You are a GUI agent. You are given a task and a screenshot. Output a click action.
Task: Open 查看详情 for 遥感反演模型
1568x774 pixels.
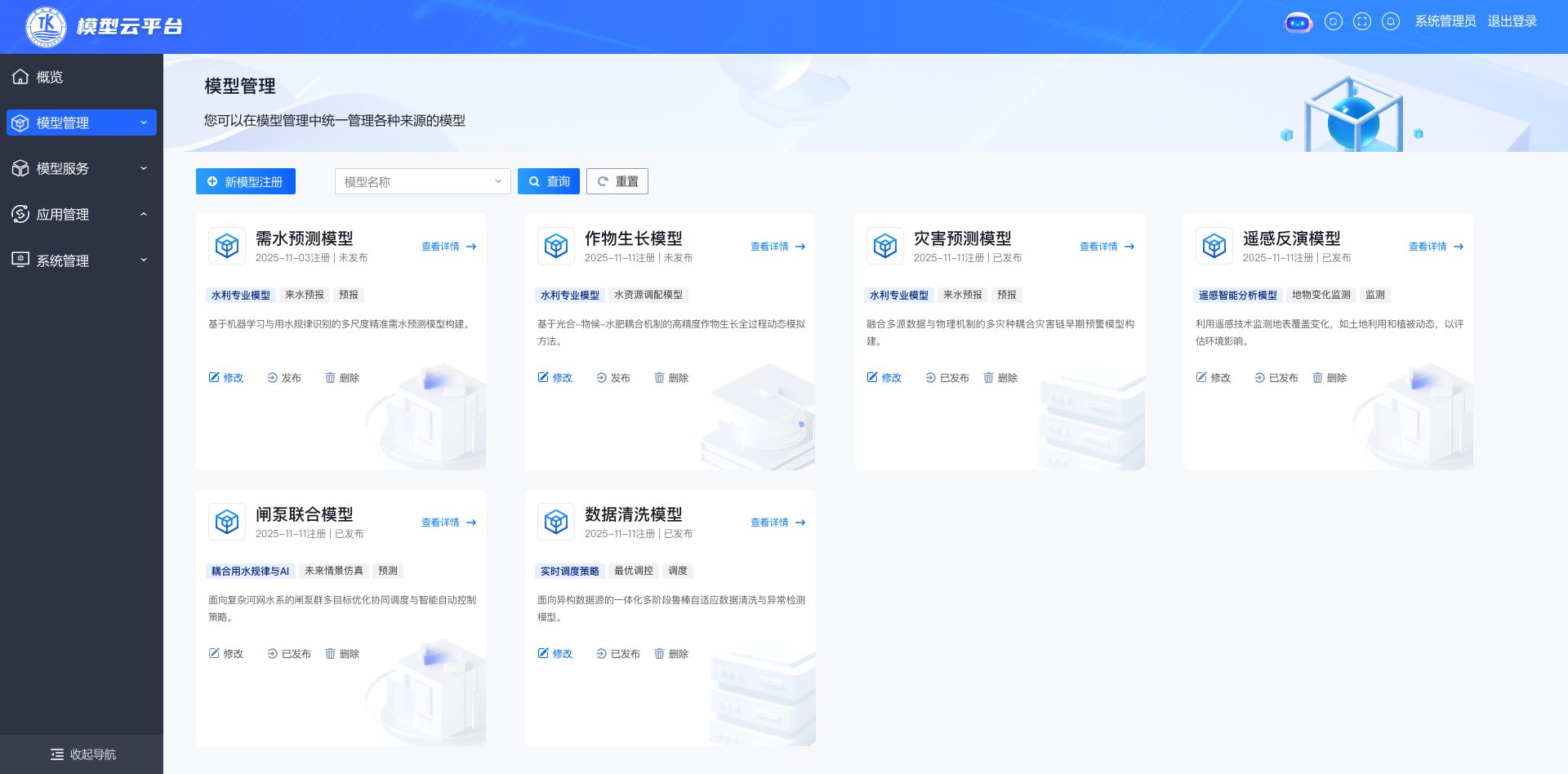pos(1437,247)
